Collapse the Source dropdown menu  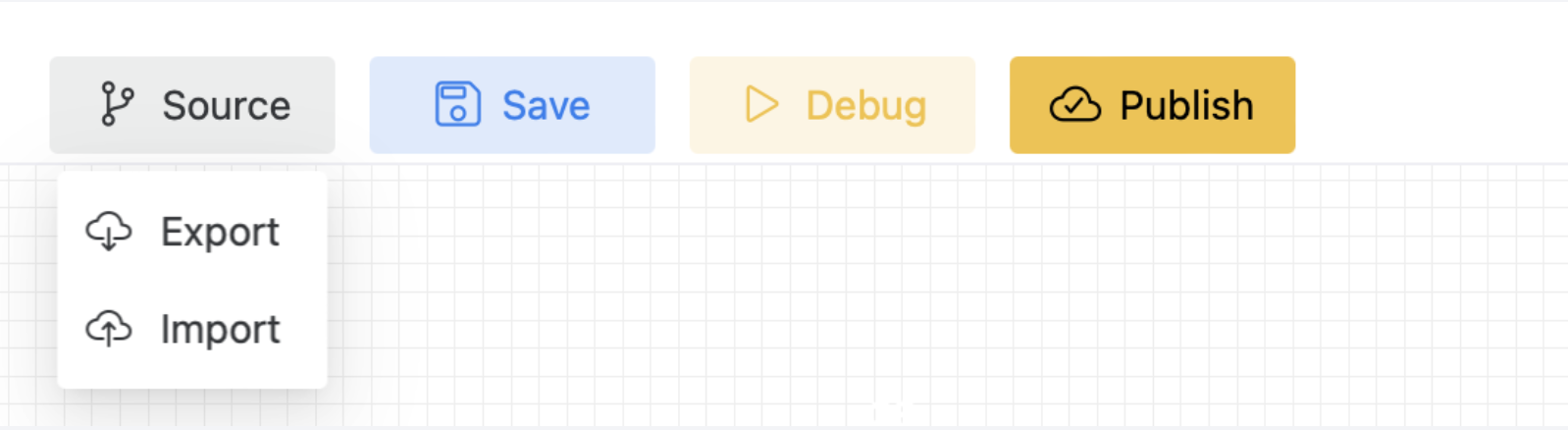coord(192,105)
